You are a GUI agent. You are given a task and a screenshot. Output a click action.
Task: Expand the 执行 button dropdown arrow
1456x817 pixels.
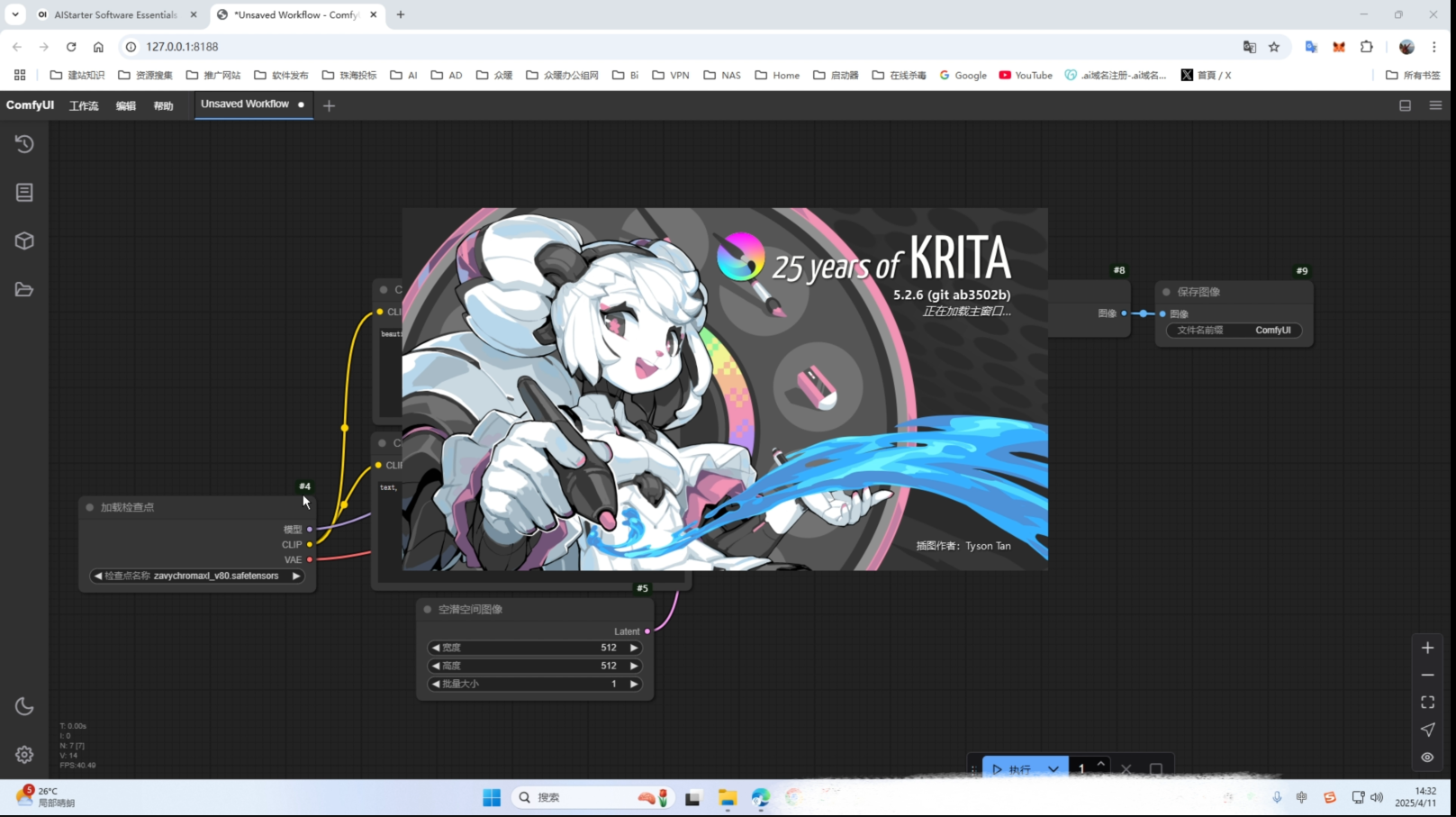[1053, 769]
